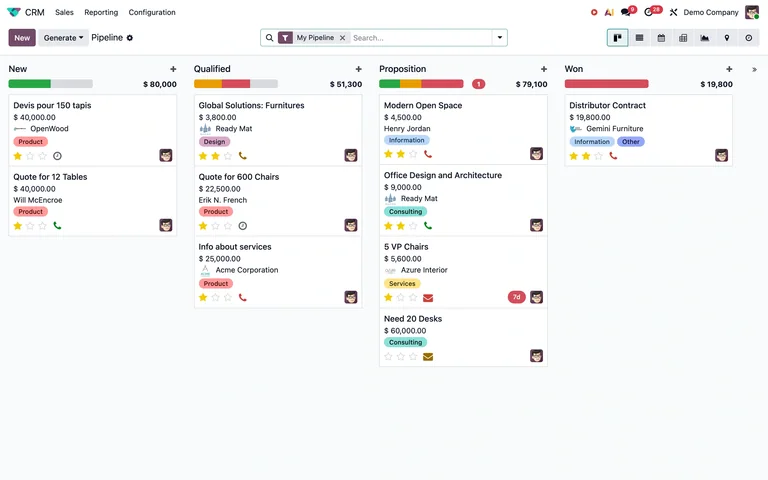This screenshot has height=480, width=768.
Task: Click the Design tag on Global Solutions
Action: [x=215, y=142]
